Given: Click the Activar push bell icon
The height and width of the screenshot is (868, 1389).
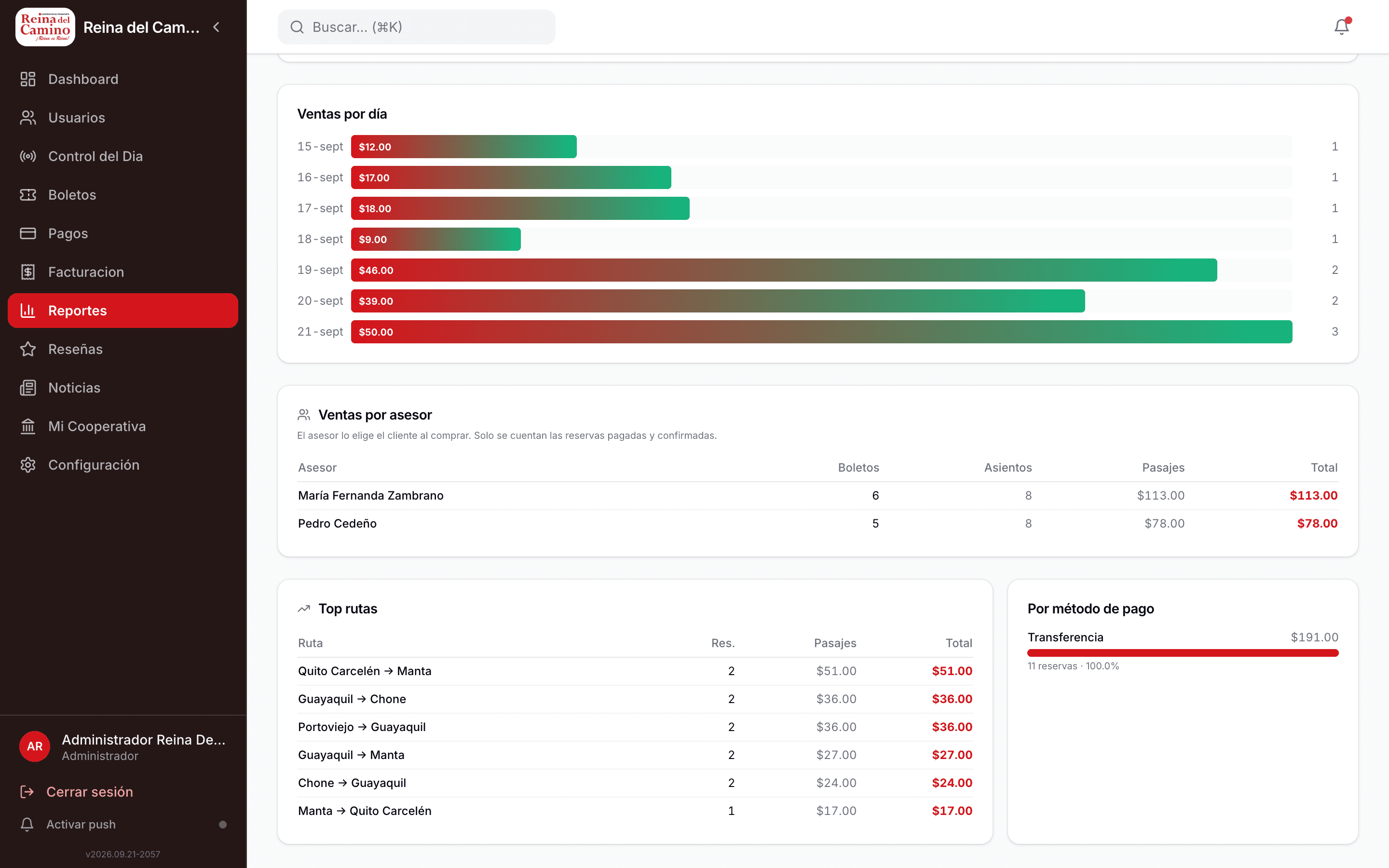Looking at the screenshot, I should (x=27, y=825).
